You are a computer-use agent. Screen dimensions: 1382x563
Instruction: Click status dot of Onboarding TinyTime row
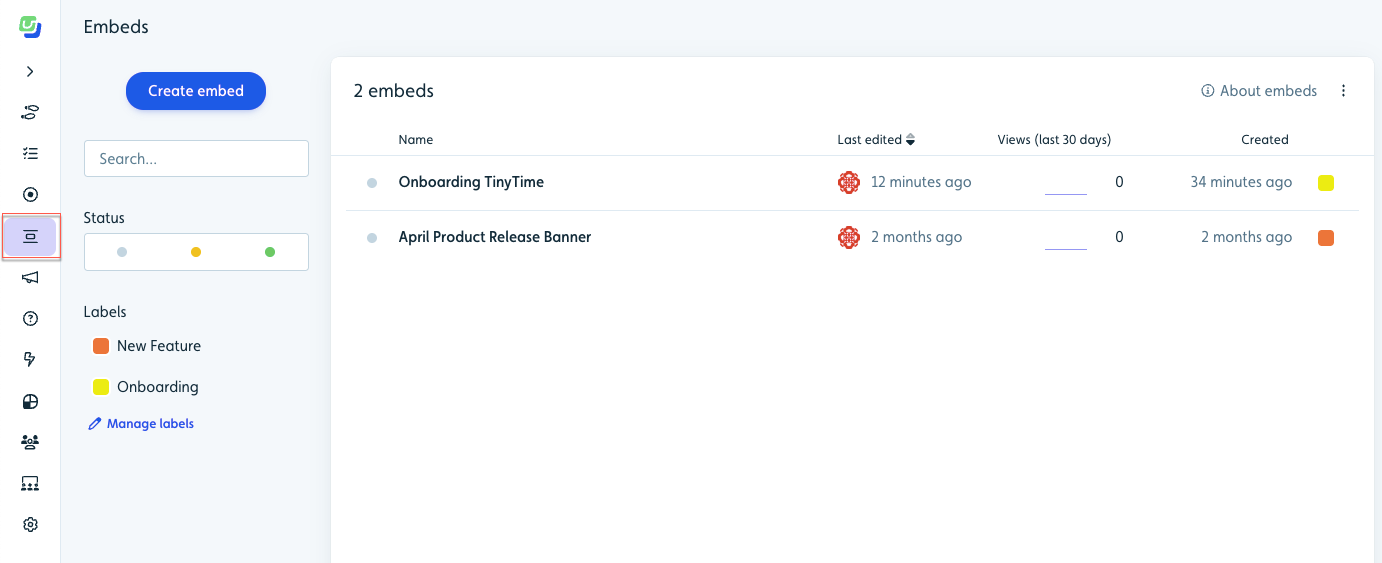point(372,183)
